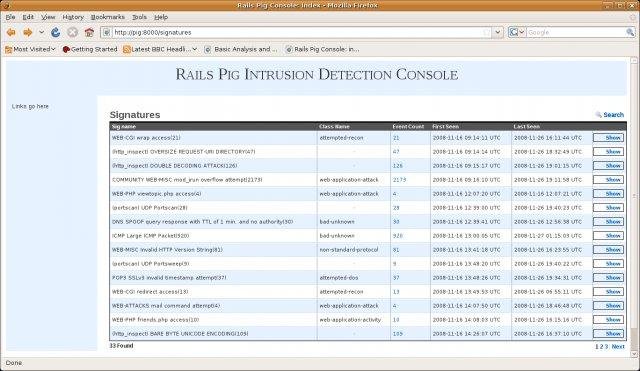Reload the page with the refresh icon
The image size is (640, 371).
[x=56, y=32]
